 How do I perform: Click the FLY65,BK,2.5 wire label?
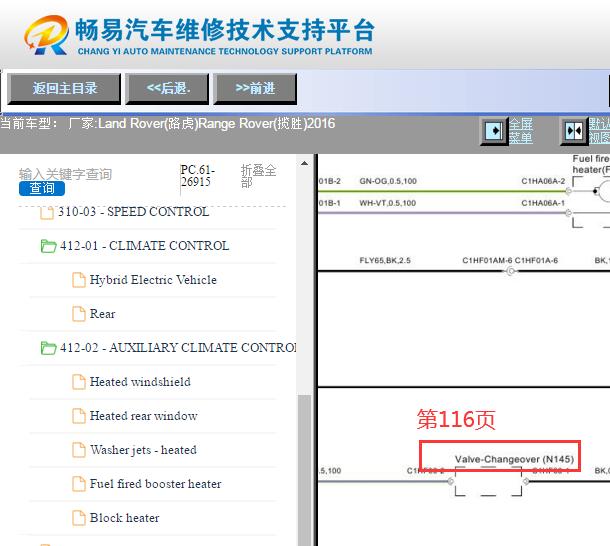click(385, 260)
